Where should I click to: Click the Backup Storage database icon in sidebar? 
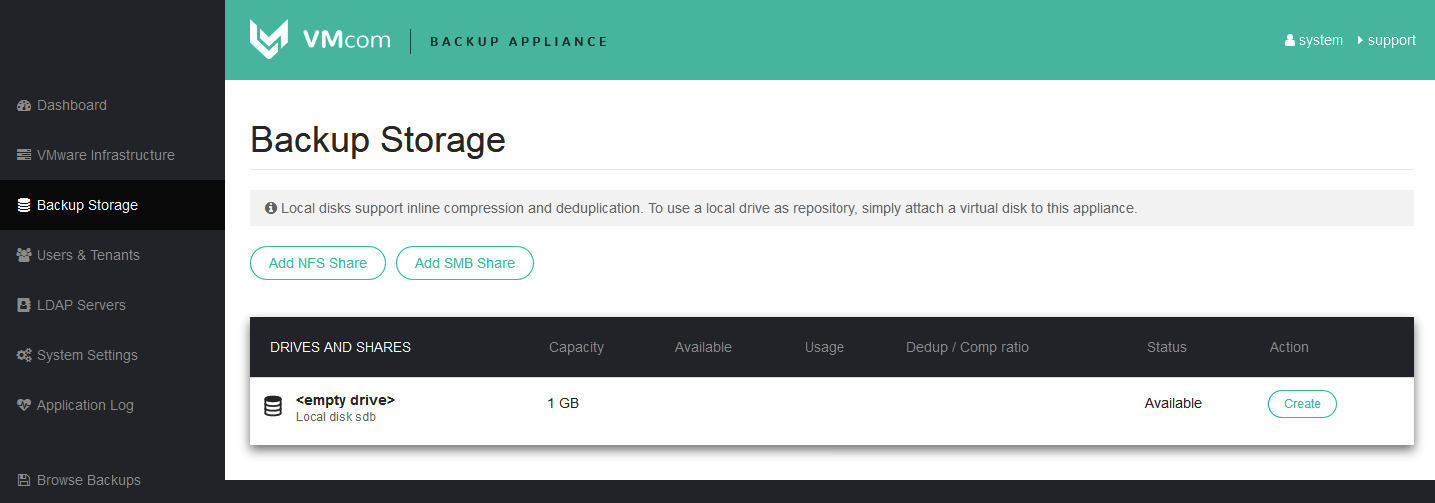24,205
